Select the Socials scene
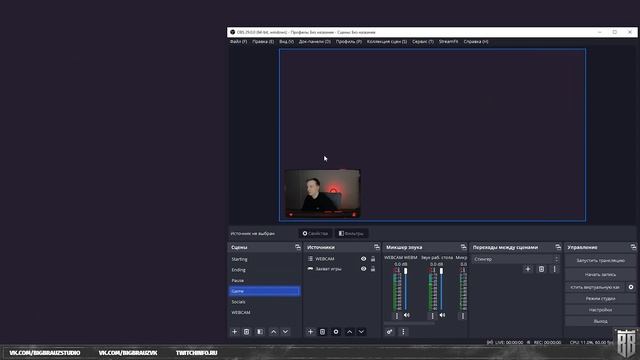 (264, 302)
